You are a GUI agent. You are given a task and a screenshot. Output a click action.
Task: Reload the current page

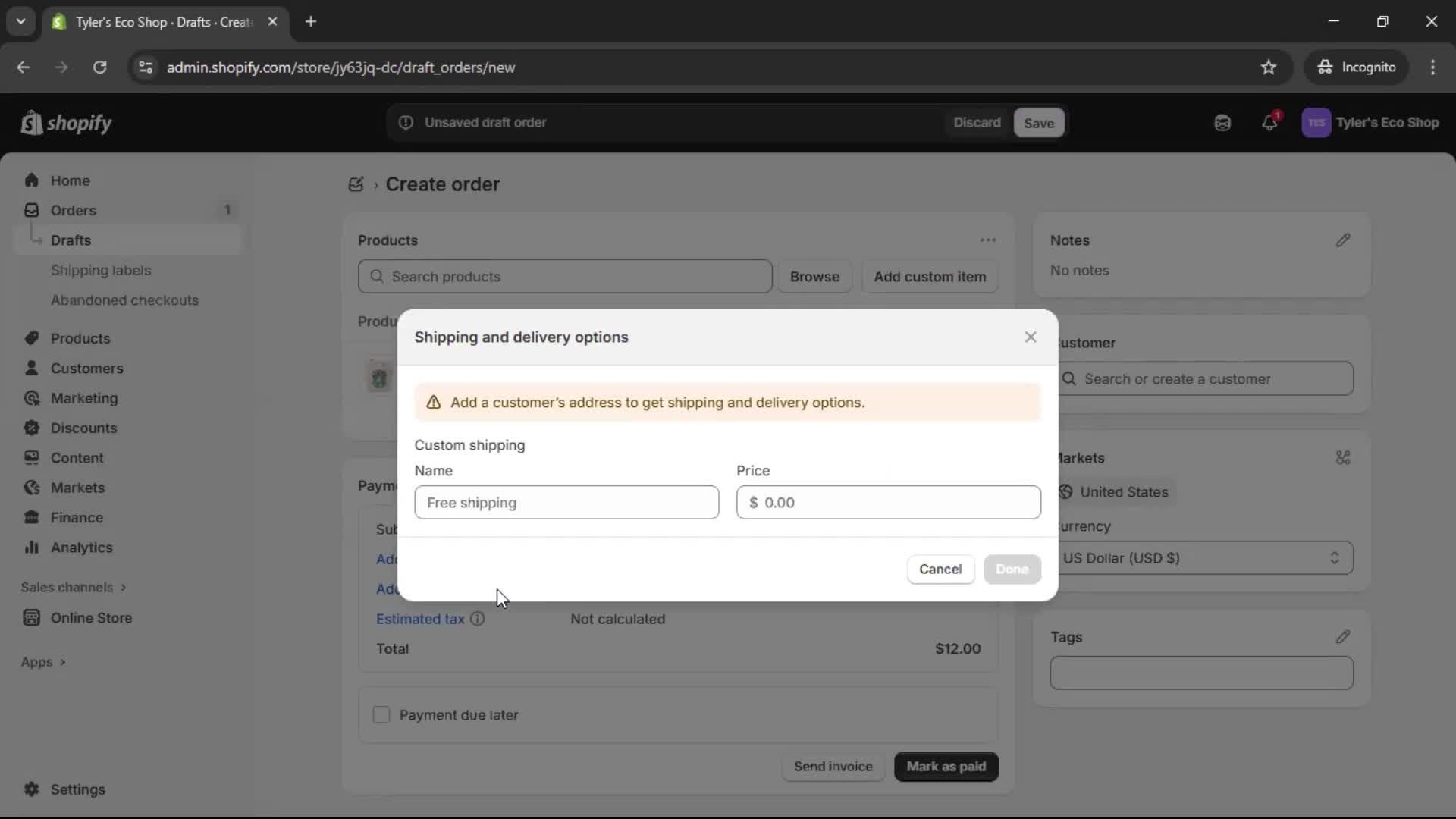pos(99,67)
